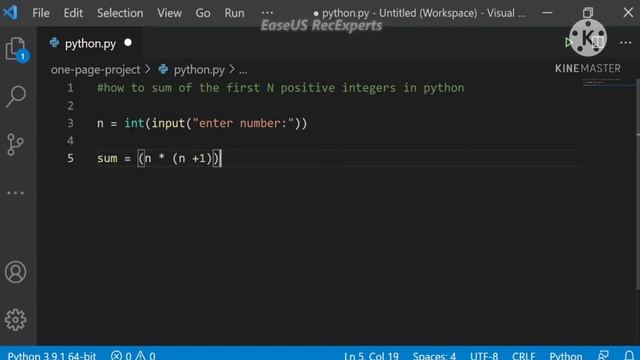
Task: Click the code minimap
Action: 608,82
